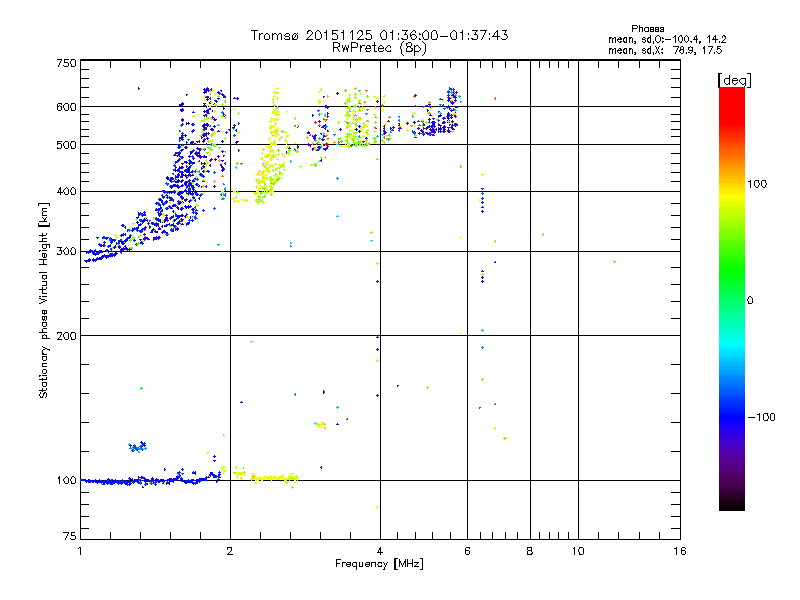The image size is (800, 600).
Task: Click the phase colorbar gradient
Action: tap(732, 298)
